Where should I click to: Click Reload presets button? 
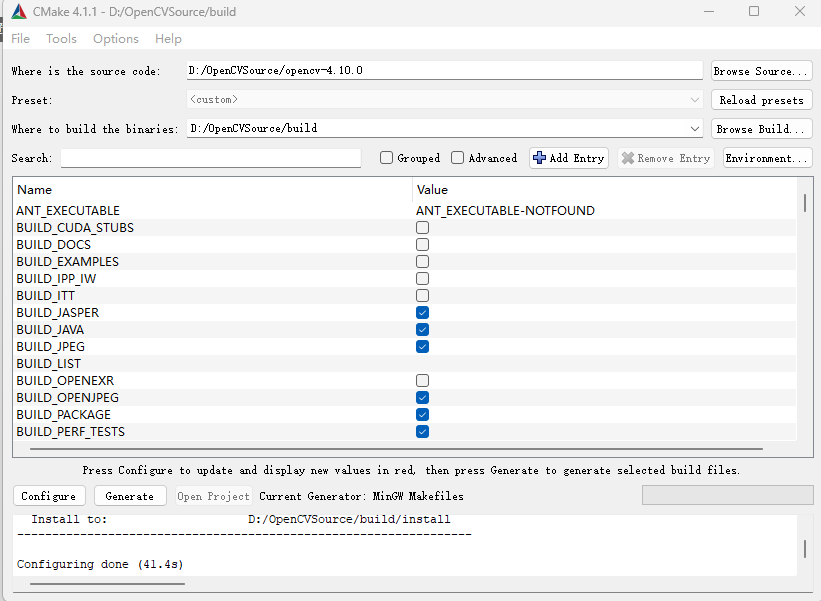pyautogui.click(x=761, y=100)
